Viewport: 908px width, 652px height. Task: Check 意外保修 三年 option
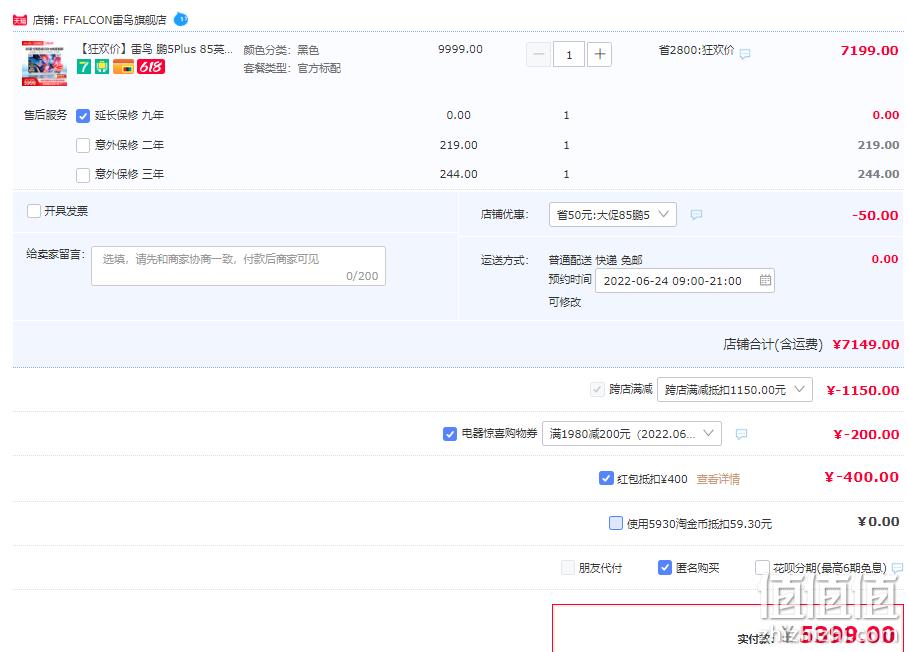(x=83, y=175)
